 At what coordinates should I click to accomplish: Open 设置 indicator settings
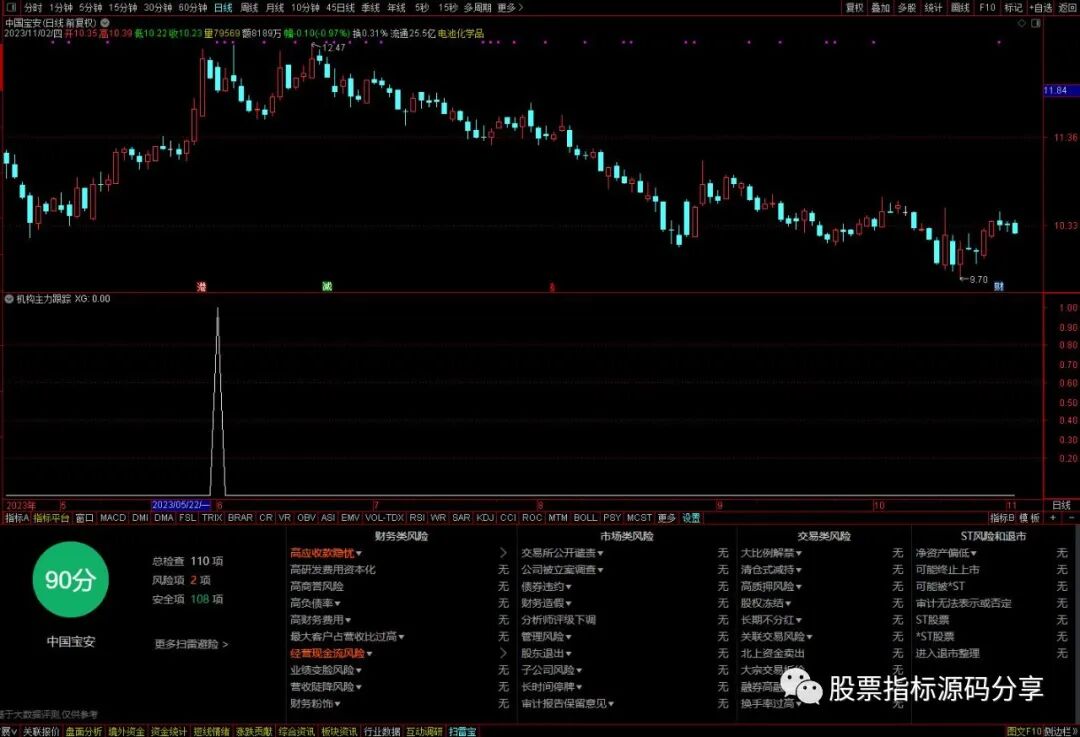pyautogui.click(x=692, y=517)
